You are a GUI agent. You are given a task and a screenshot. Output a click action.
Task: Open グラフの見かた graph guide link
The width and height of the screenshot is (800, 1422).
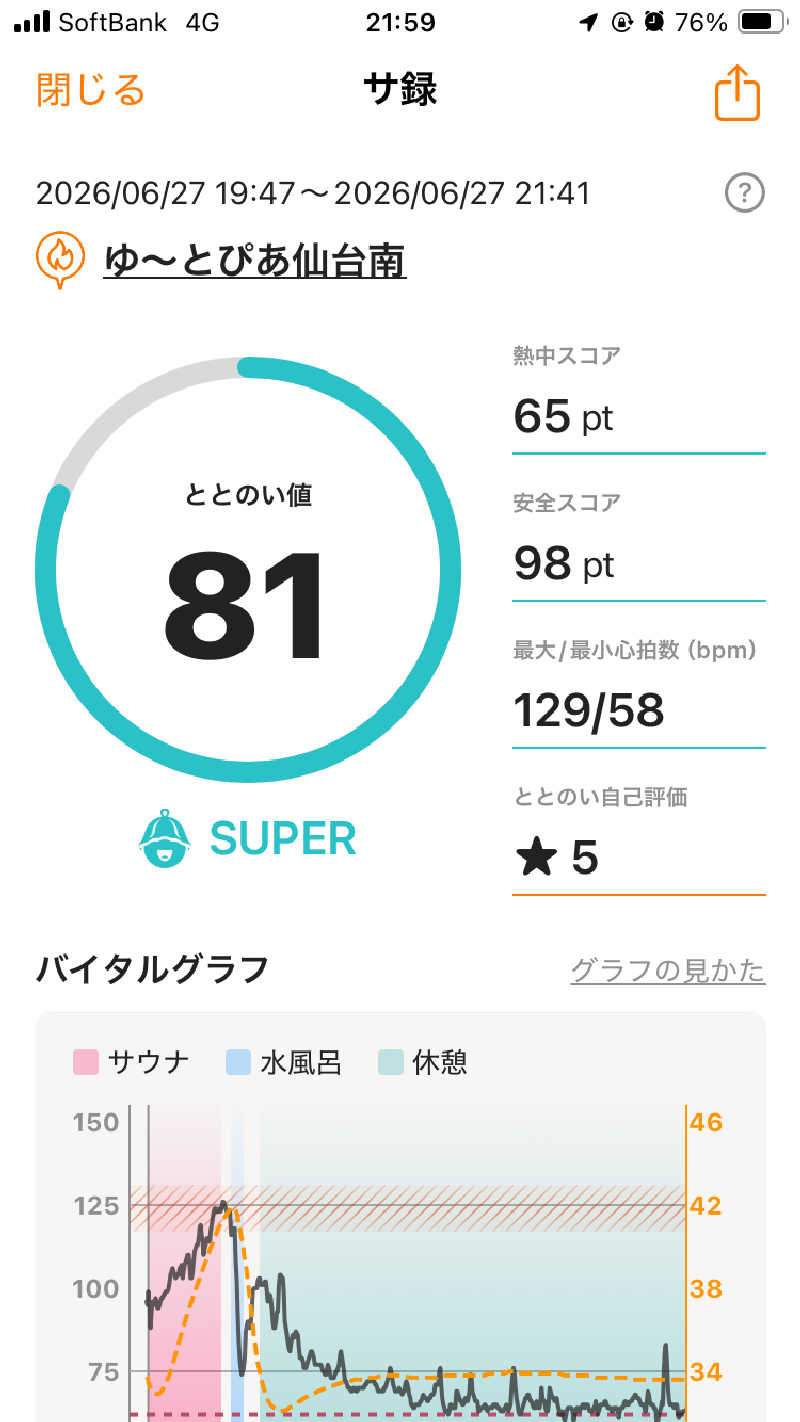pyautogui.click(x=668, y=970)
